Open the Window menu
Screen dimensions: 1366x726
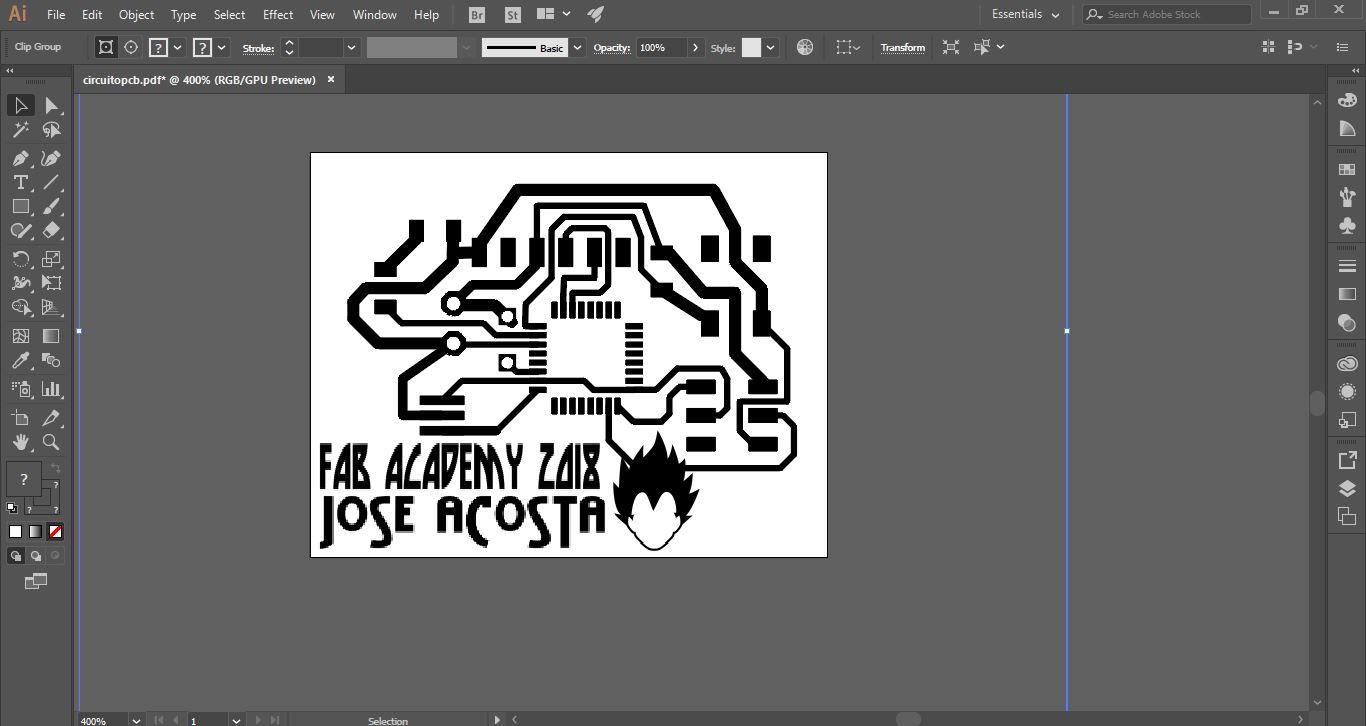click(375, 15)
